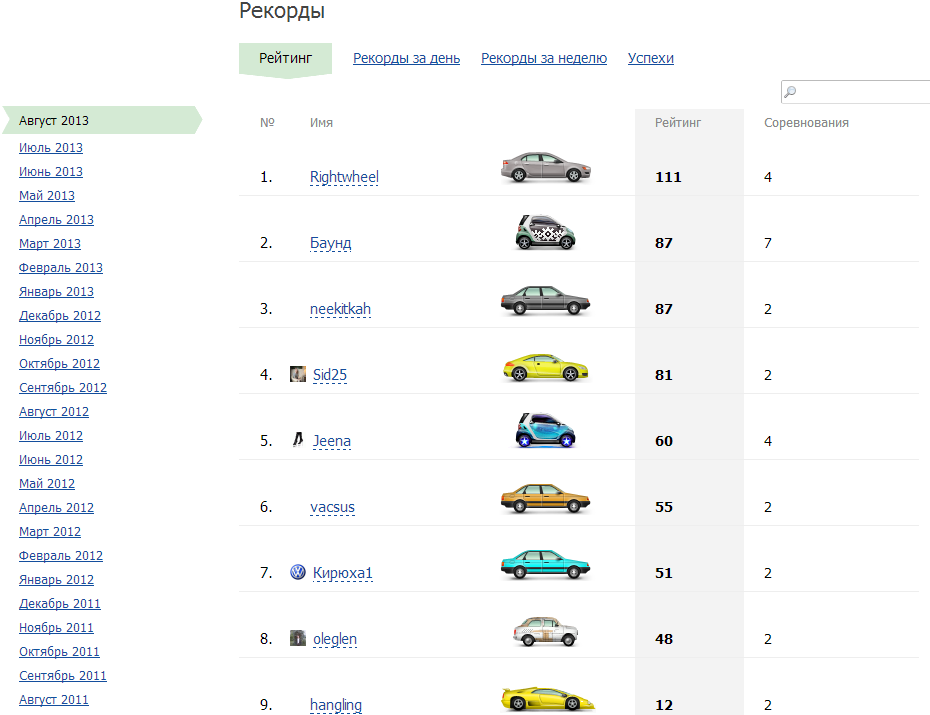Open Март 2013 records

[x=50, y=244]
